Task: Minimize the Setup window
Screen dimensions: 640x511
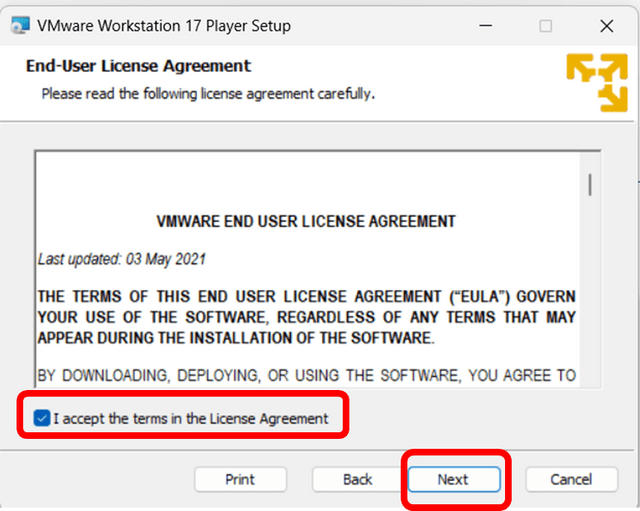Action: tap(484, 26)
